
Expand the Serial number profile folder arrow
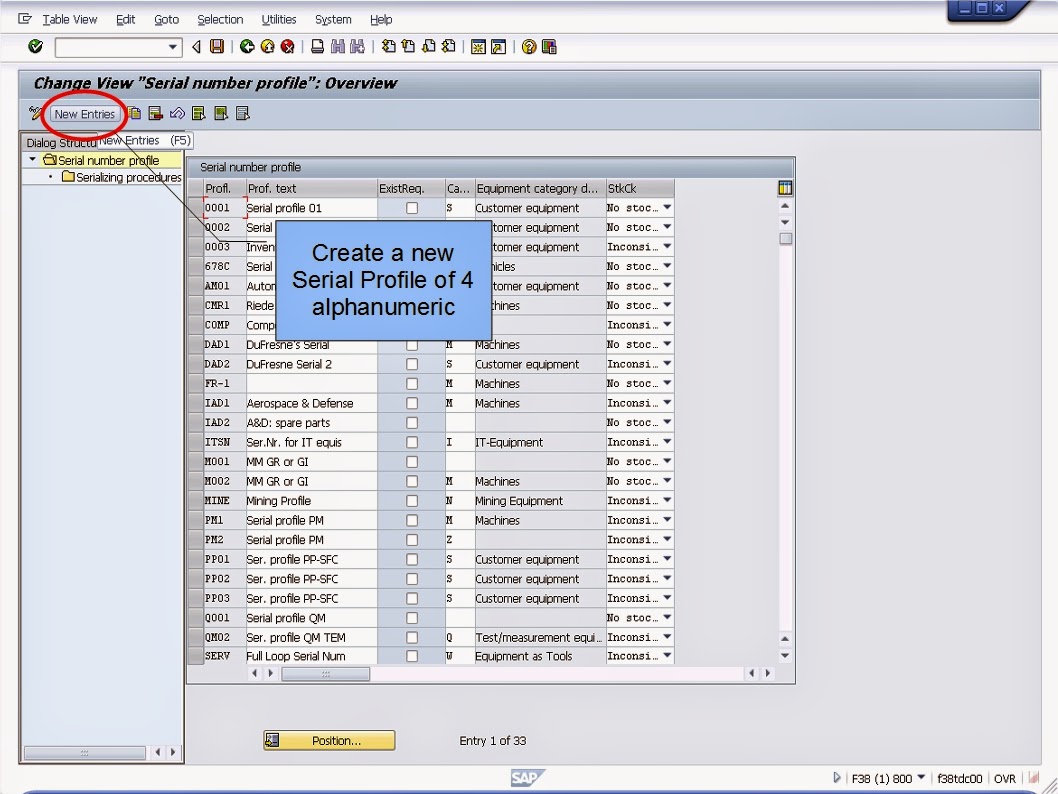(x=32, y=159)
